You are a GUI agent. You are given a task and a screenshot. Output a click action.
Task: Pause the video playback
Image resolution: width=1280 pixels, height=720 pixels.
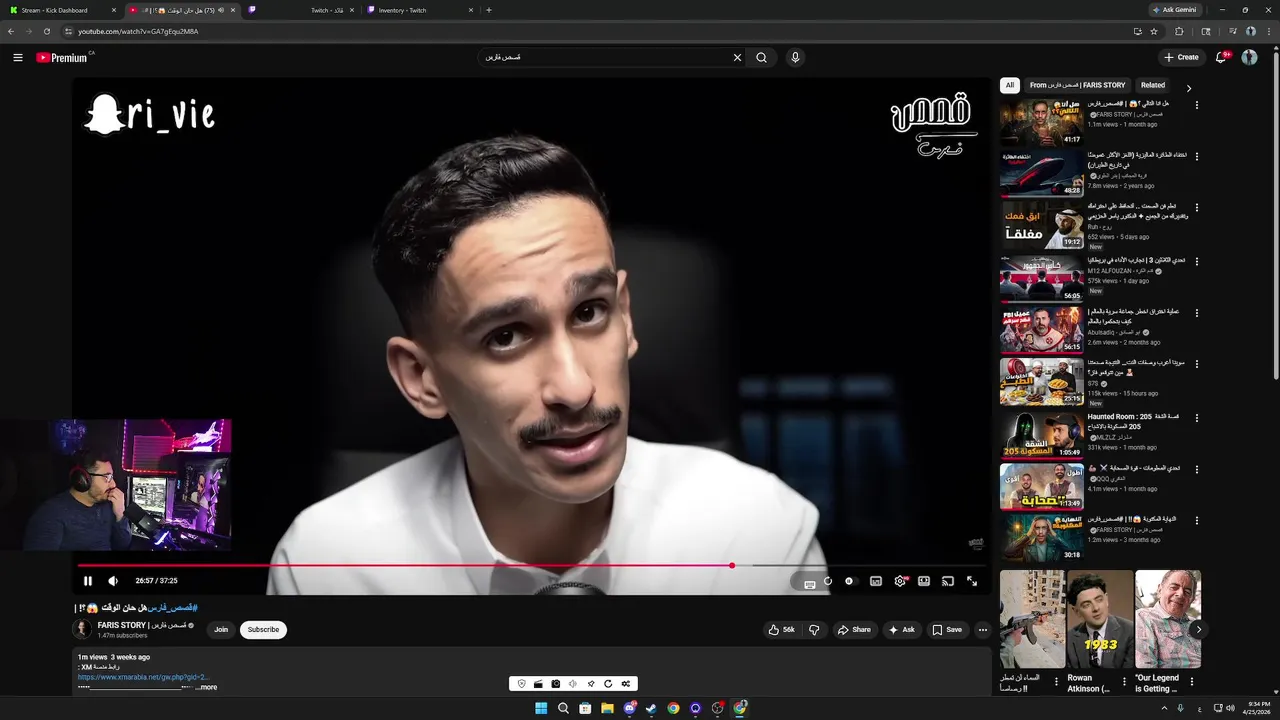click(88, 581)
